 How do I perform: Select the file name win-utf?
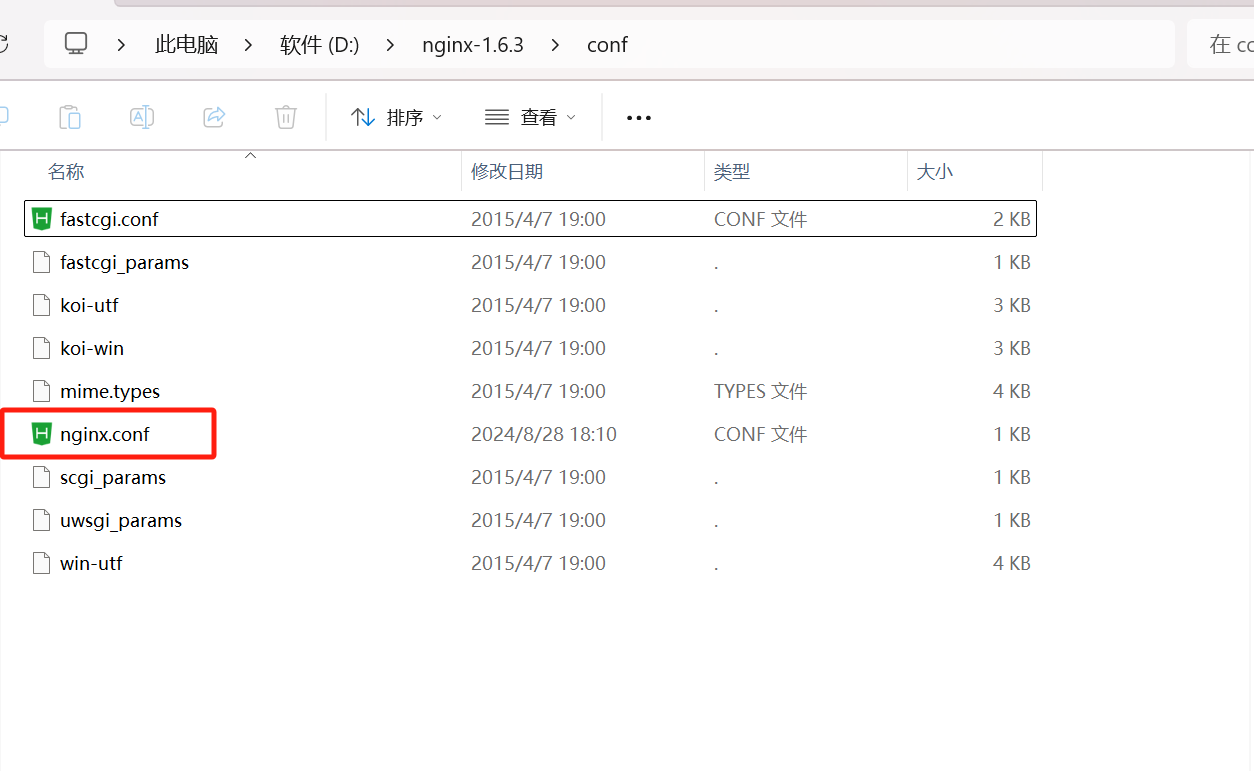coord(91,563)
